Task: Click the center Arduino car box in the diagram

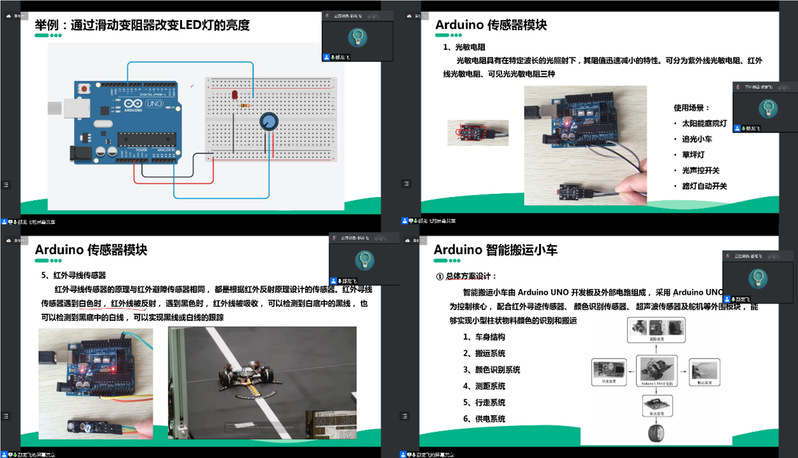Action: tap(657, 371)
